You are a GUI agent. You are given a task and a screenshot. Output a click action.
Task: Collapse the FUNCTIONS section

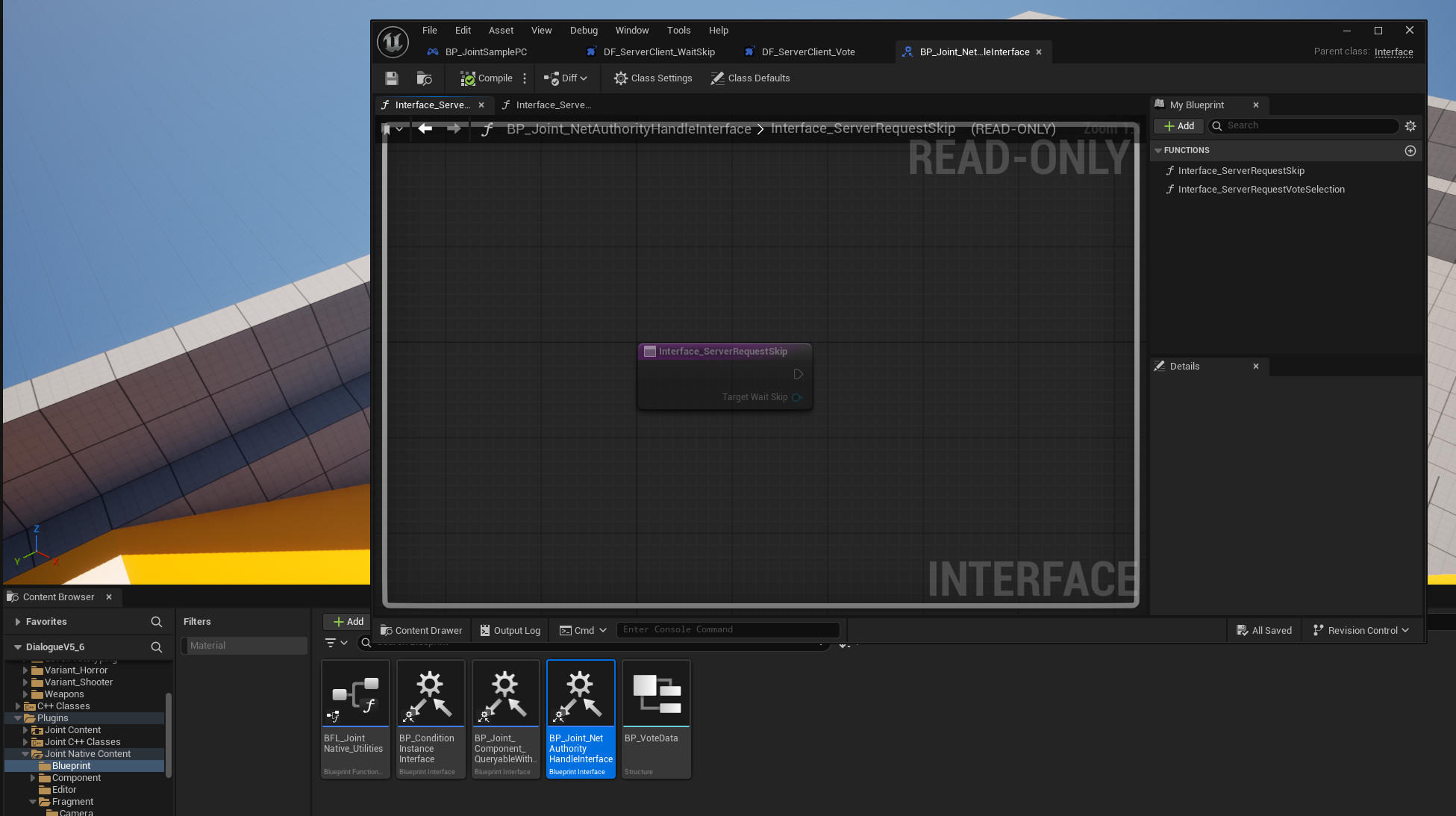1158,151
